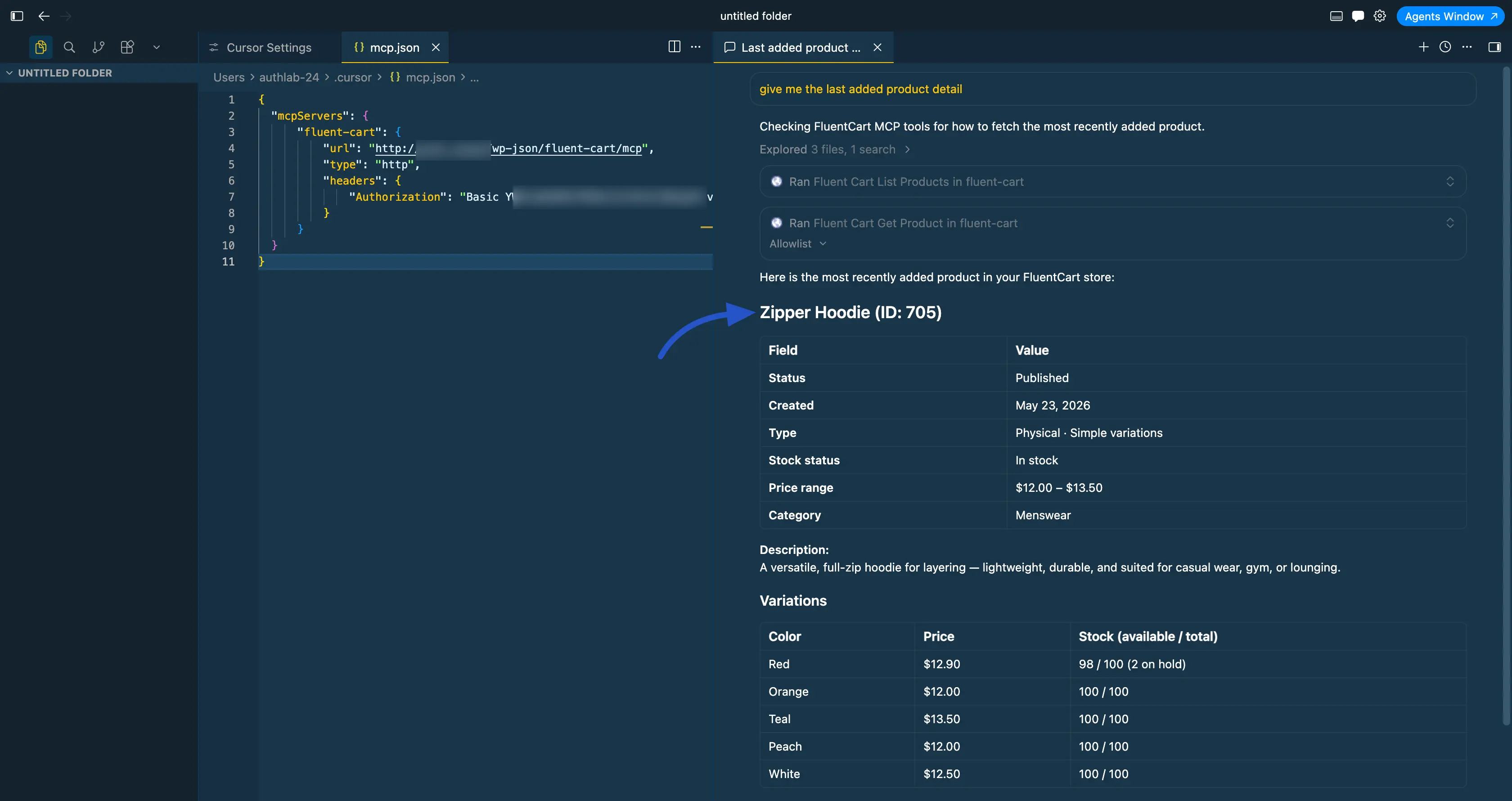Open settings gear in title bar
This screenshot has height=801, width=1512.
(x=1380, y=16)
